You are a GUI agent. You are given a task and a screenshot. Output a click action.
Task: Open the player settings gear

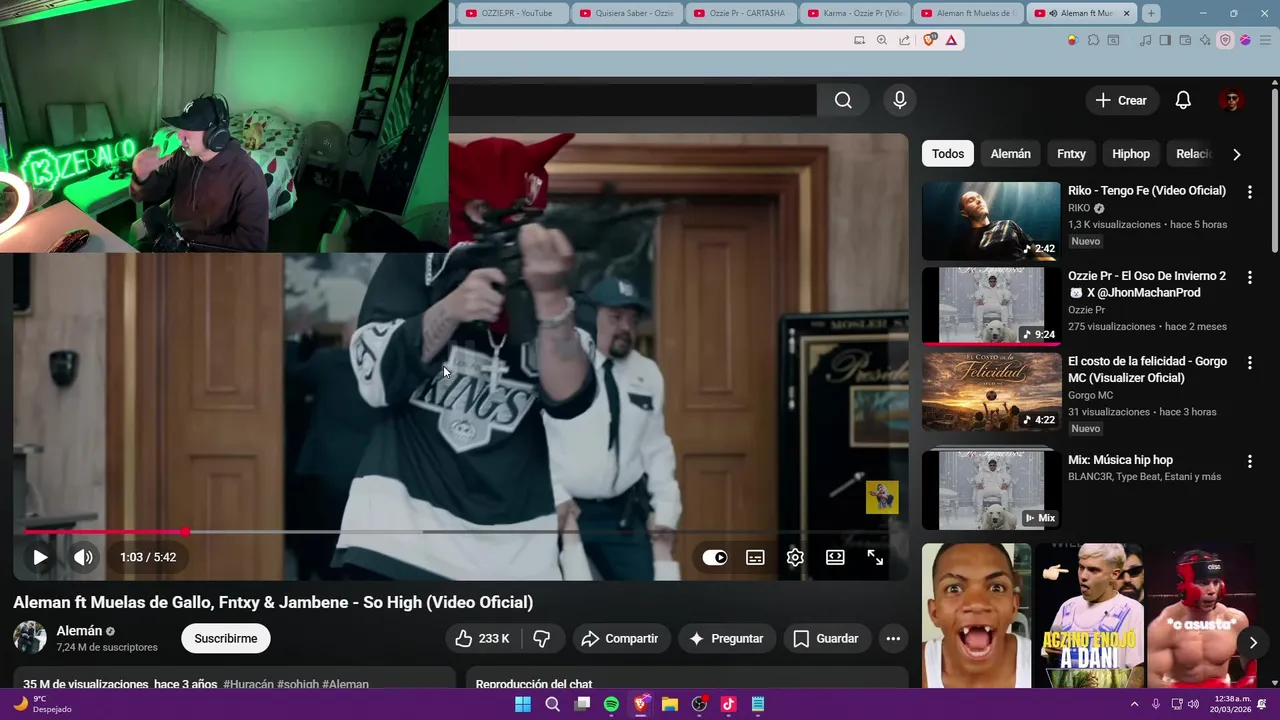(x=795, y=557)
